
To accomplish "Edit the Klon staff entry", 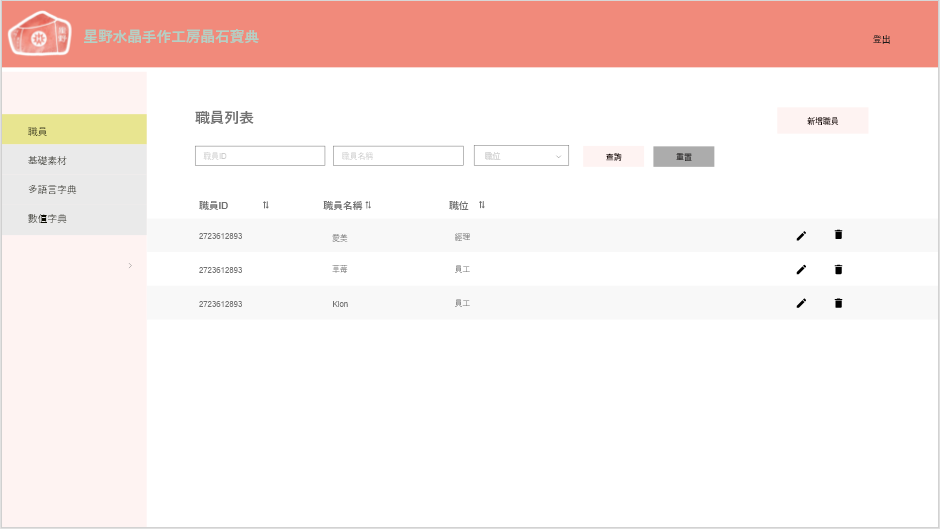I will pyautogui.click(x=801, y=304).
